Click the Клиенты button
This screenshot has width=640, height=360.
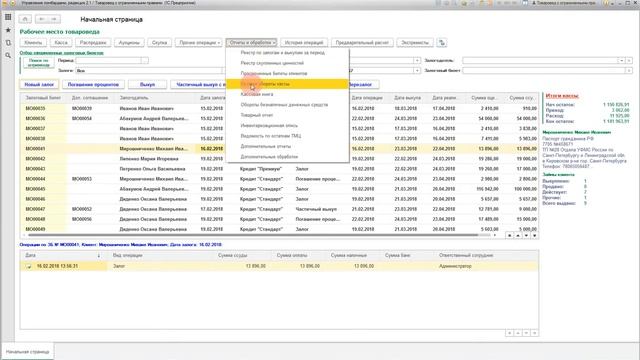[33, 42]
